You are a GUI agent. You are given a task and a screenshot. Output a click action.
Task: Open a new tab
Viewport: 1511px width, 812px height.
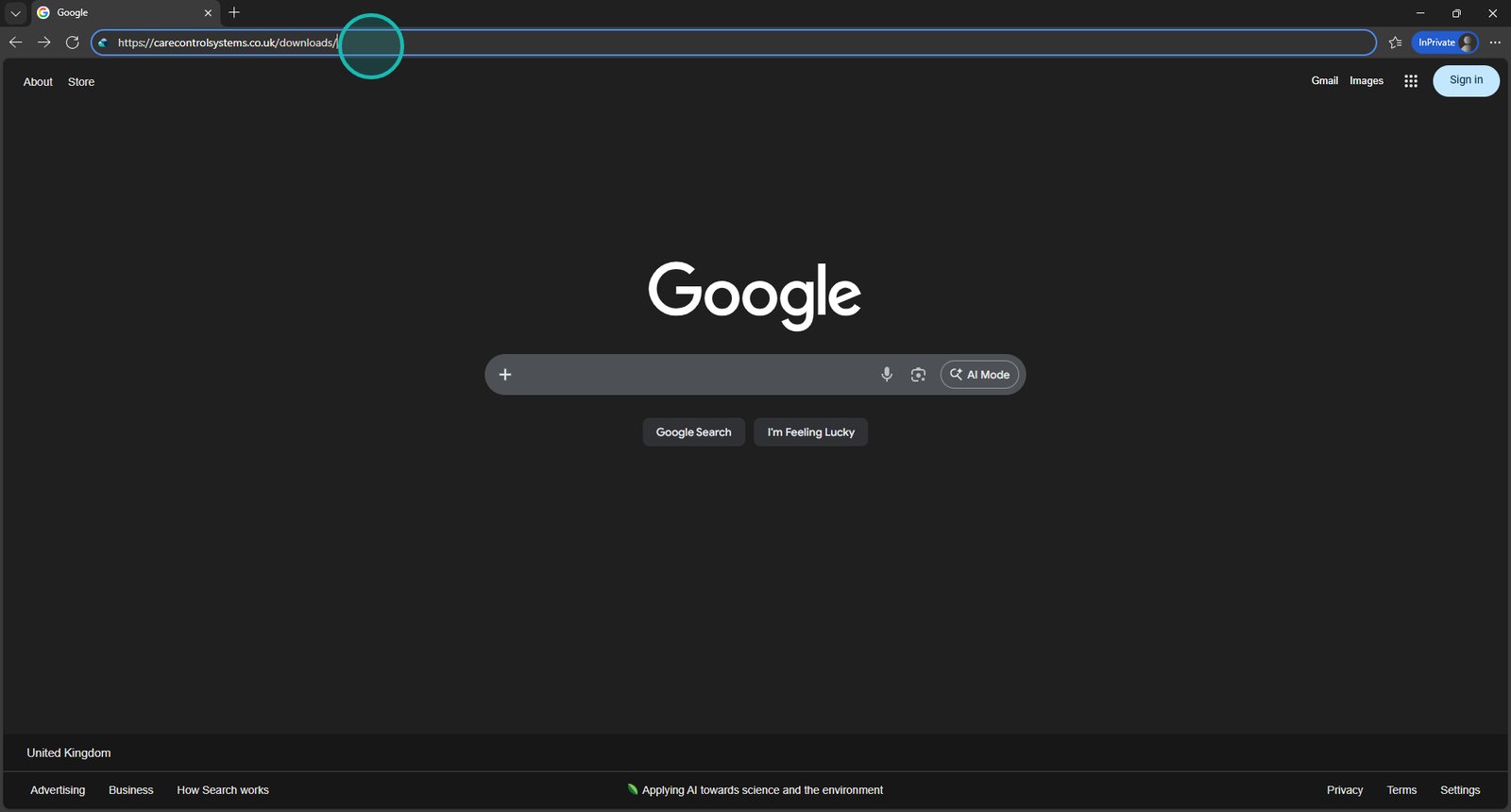(234, 12)
